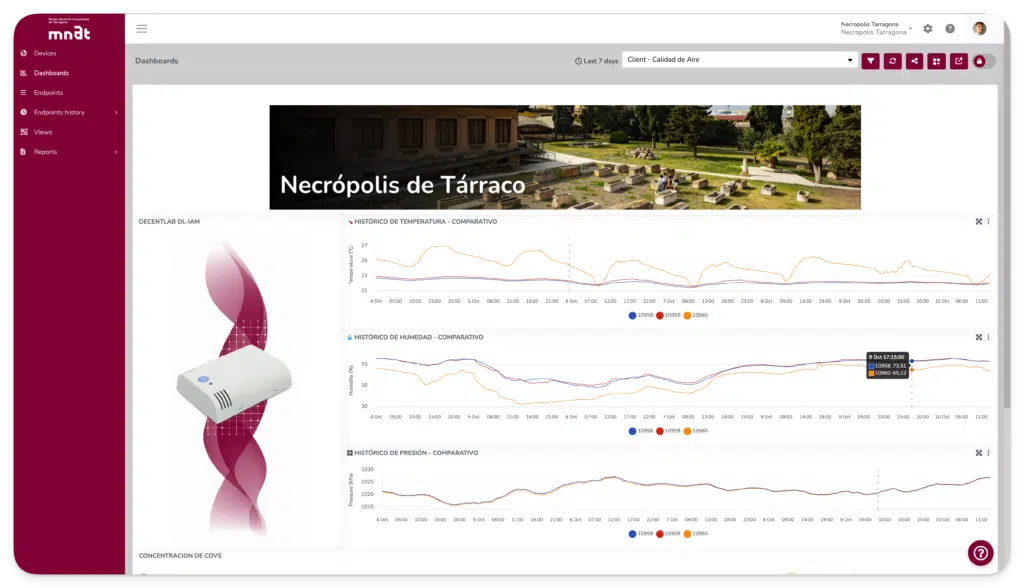Screen dimensions: 1024x588
Task: Open the settings gear in header
Action: point(928,29)
